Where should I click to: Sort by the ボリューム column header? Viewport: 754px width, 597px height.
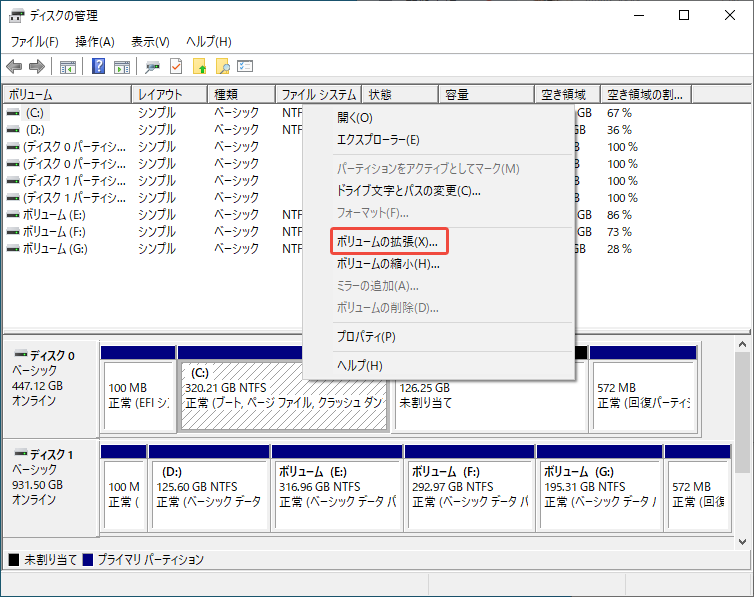(x=67, y=95)
